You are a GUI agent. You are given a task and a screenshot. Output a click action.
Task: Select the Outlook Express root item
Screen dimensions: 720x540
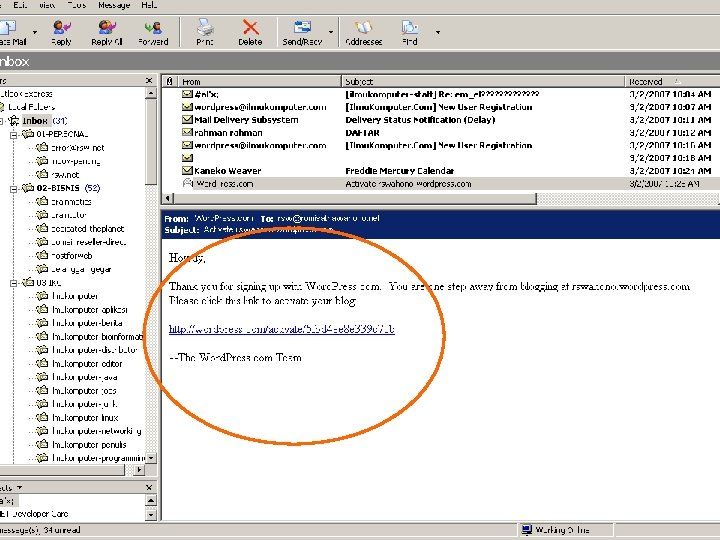(x=27, y=94)
